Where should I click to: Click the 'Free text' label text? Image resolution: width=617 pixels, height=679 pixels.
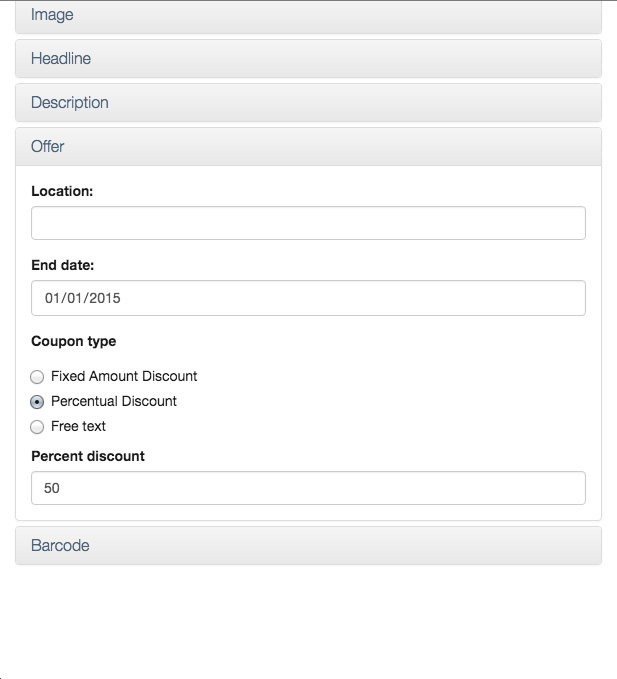(x=78, y=426)
